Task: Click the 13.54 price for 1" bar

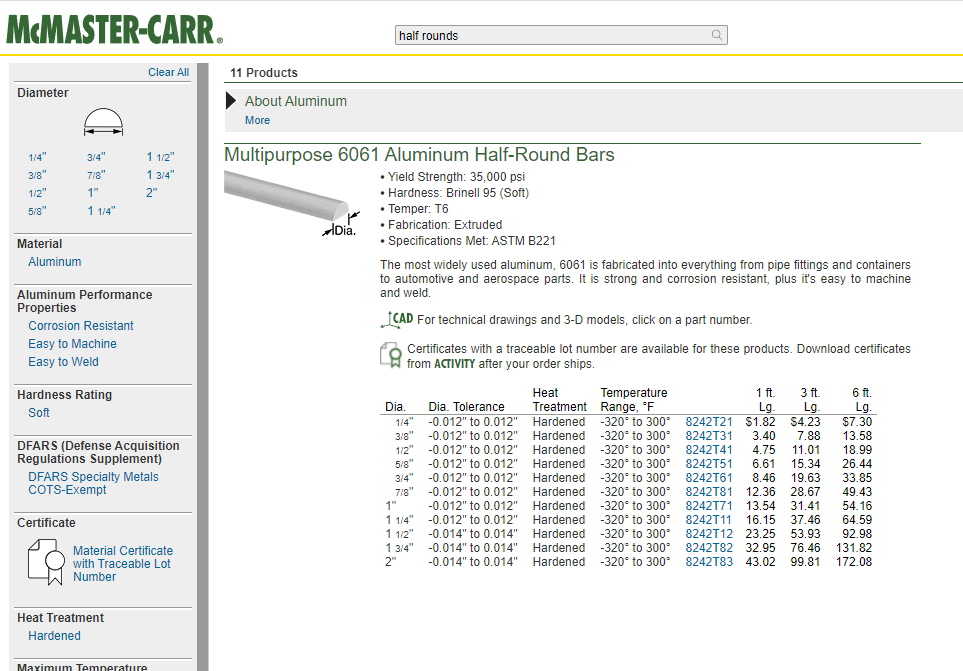Action: click(760, 506)
